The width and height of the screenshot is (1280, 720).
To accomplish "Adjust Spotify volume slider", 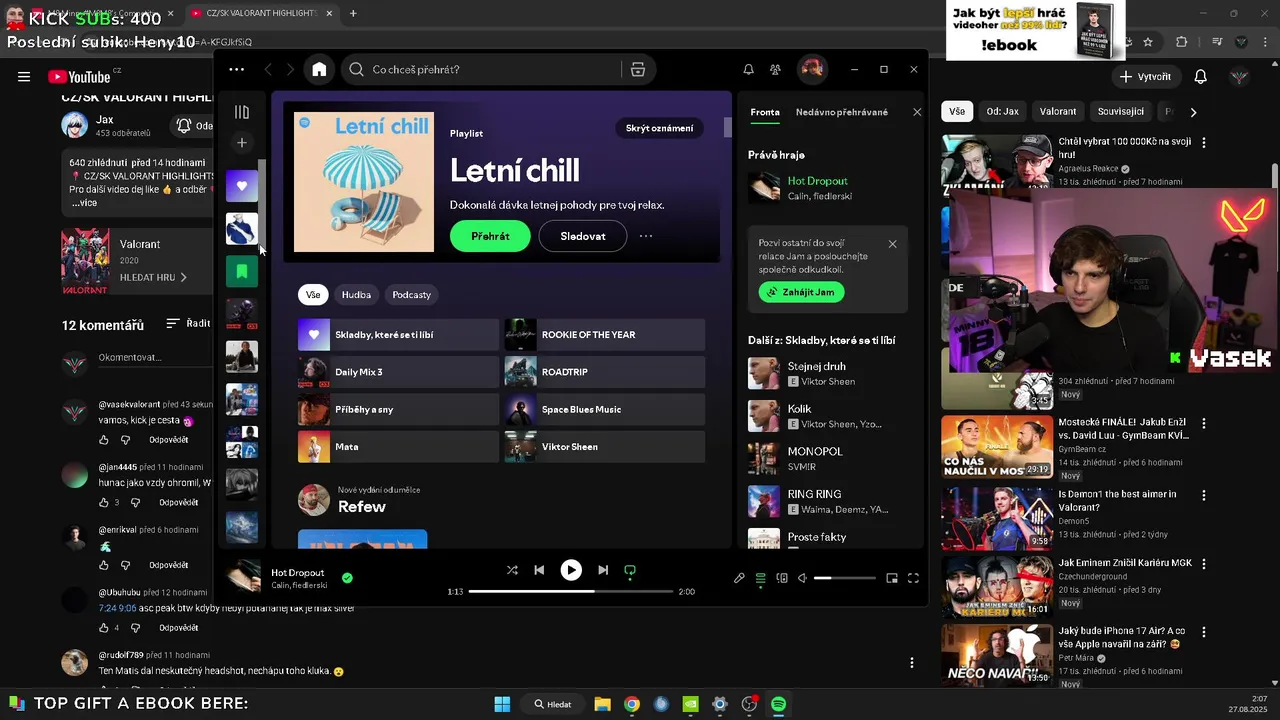I will (845, 578).
